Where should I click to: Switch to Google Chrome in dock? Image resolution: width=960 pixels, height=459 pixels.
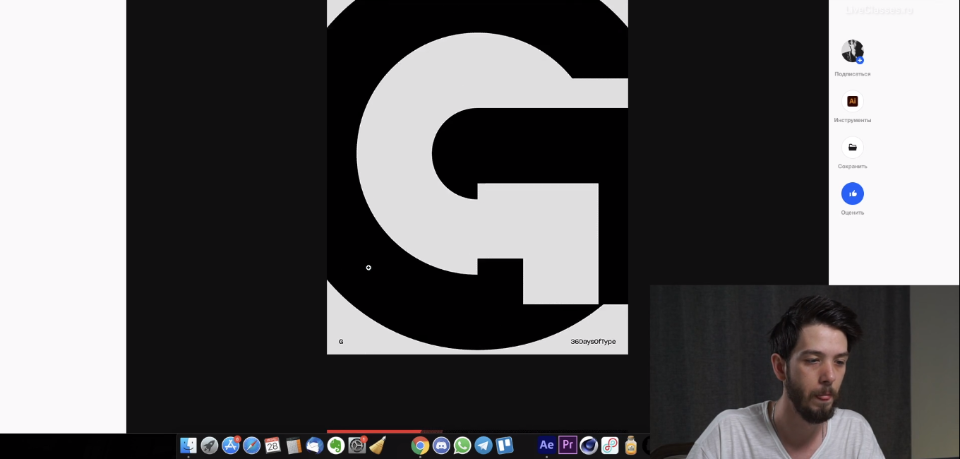coord(420,445)
